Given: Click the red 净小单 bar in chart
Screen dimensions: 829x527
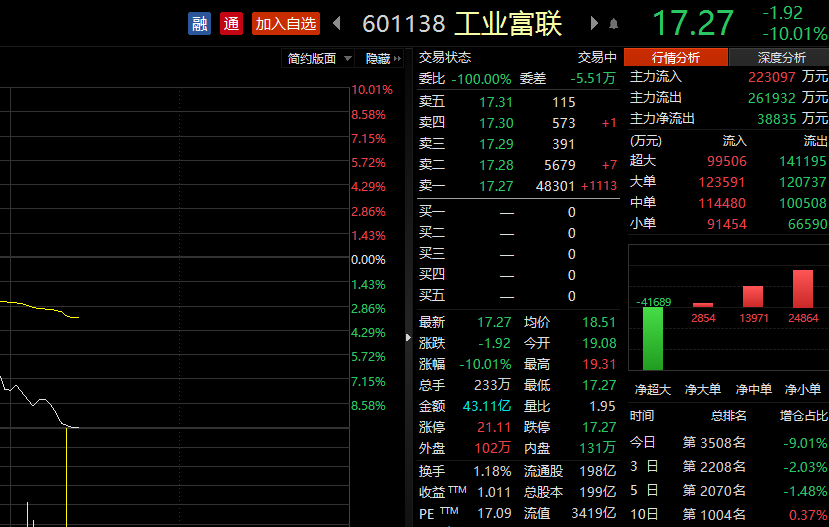Looking at the screenshot, I should coord(803,289).
